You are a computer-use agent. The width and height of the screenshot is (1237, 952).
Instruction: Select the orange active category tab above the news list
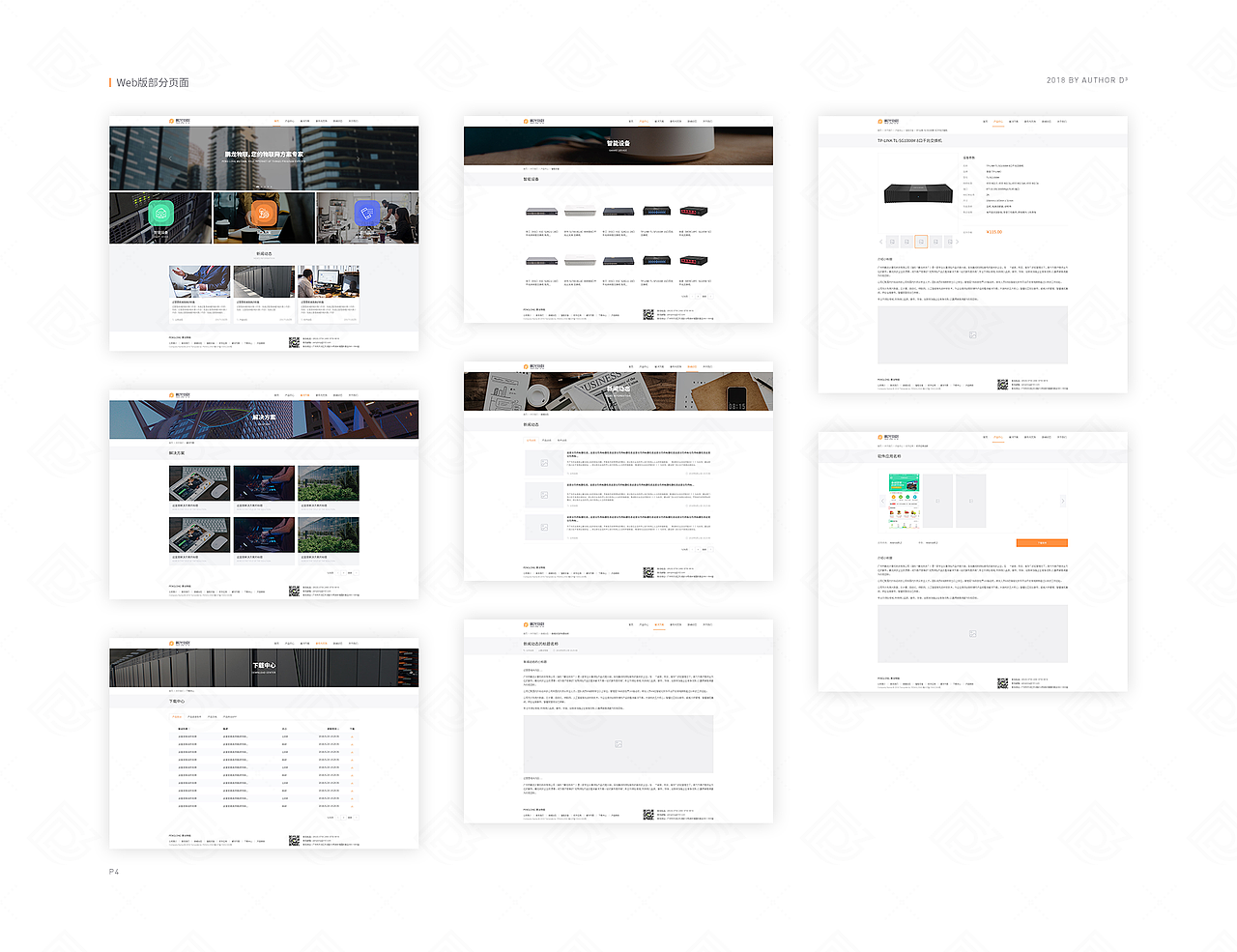(x=531, y=440)
